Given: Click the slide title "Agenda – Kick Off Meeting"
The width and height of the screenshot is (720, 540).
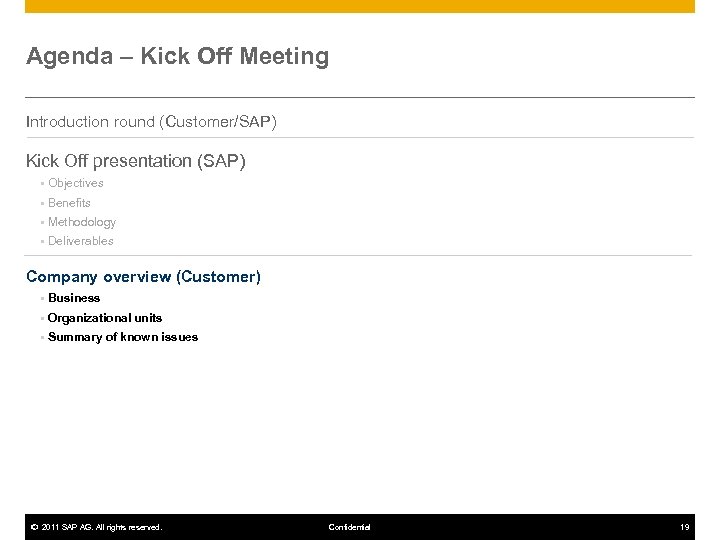Looking at the screenshot, I should [x=177, y=57].
